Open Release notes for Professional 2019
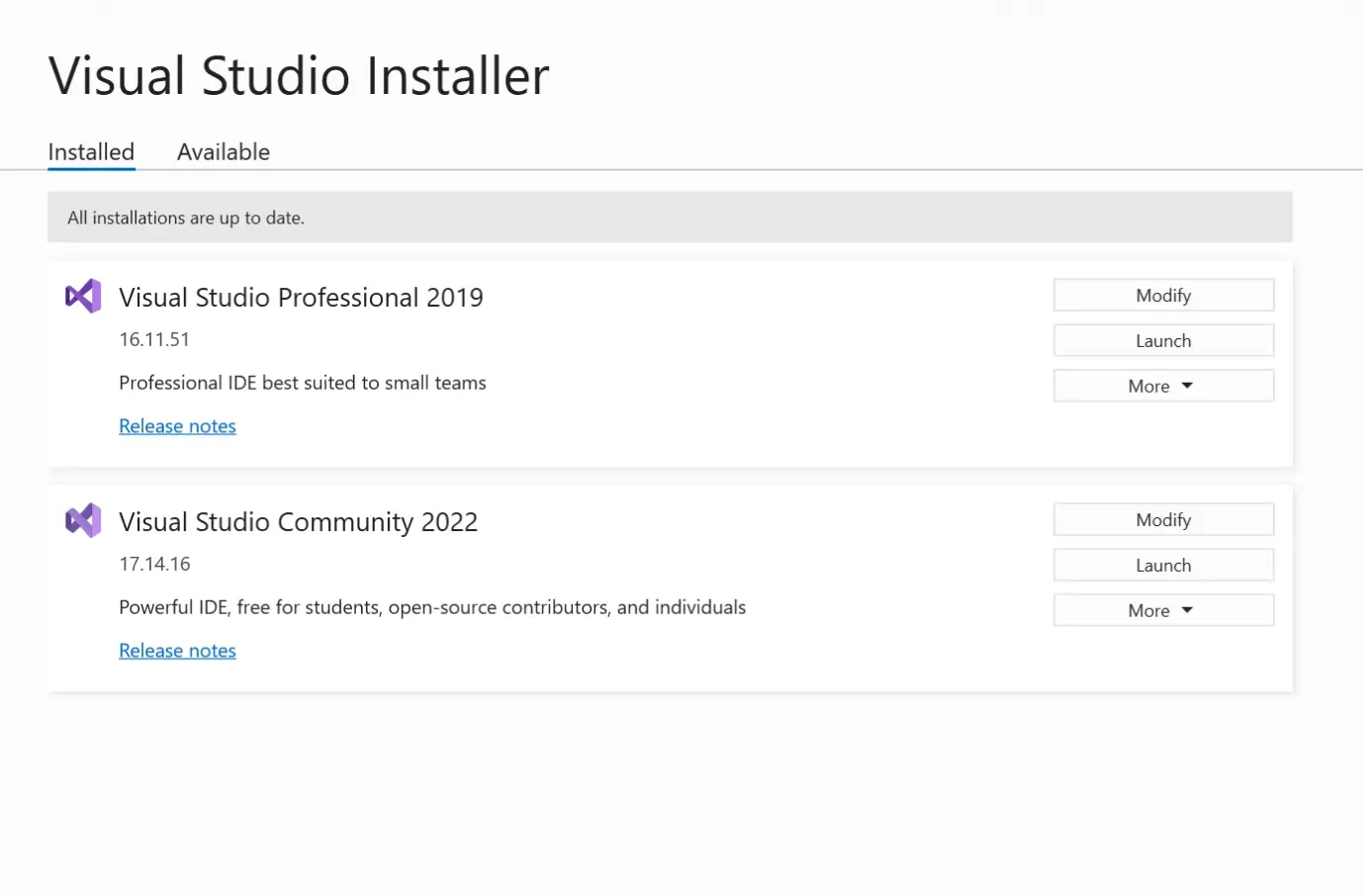 point(178,426)
